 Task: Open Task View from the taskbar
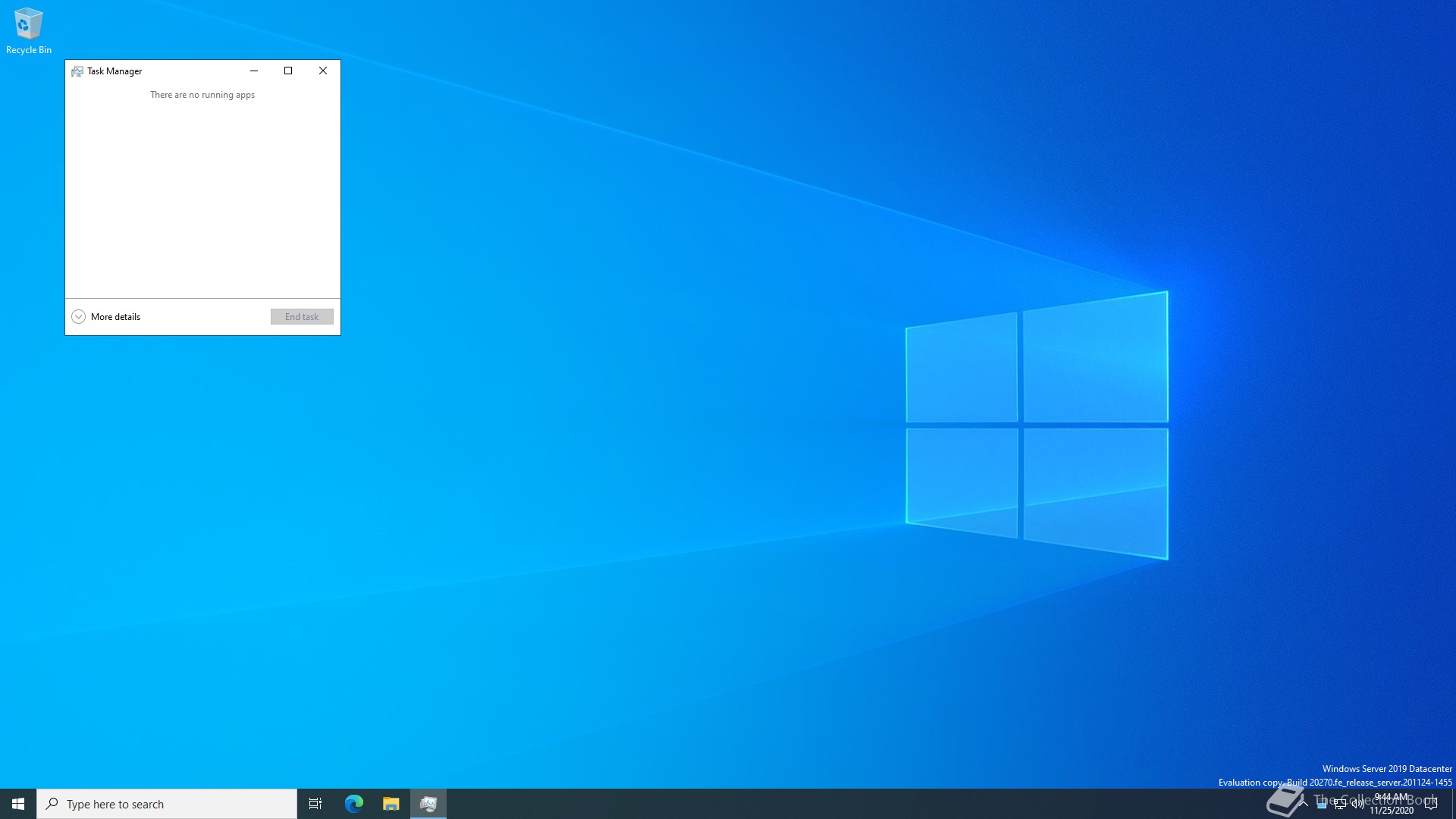coord(315,804)
